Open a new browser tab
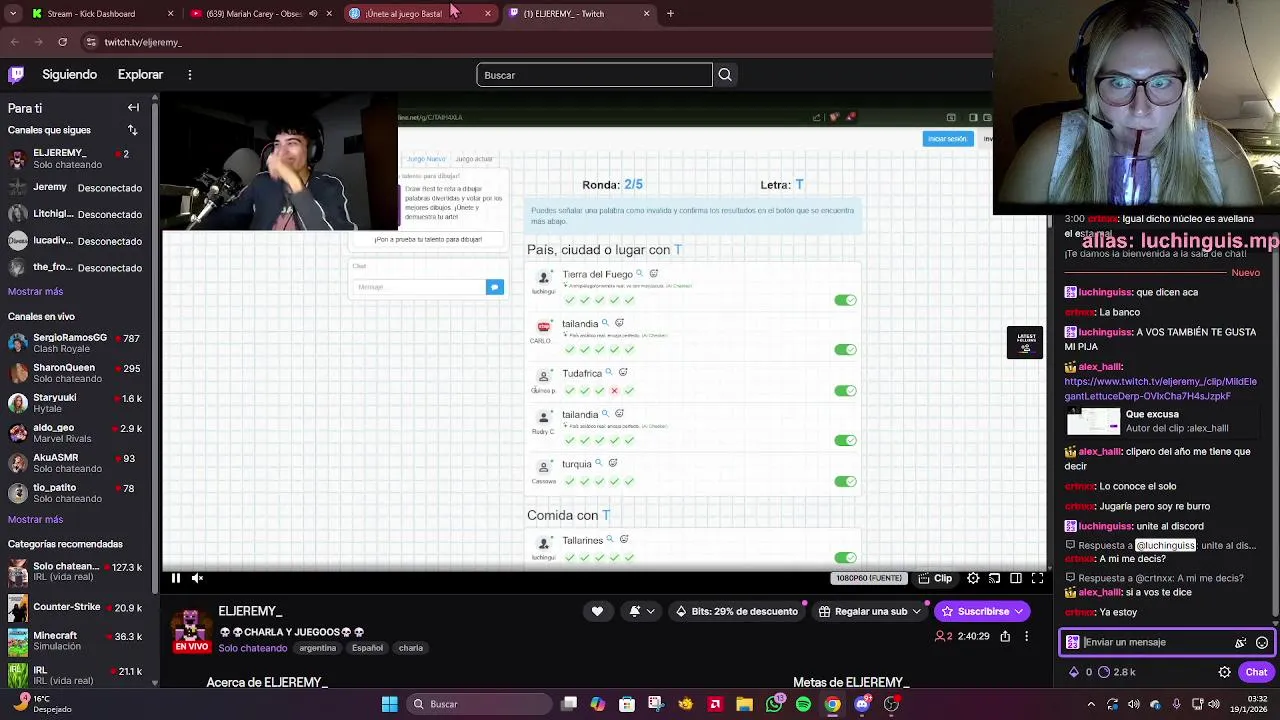The image size is (1280, 720). 670,13
